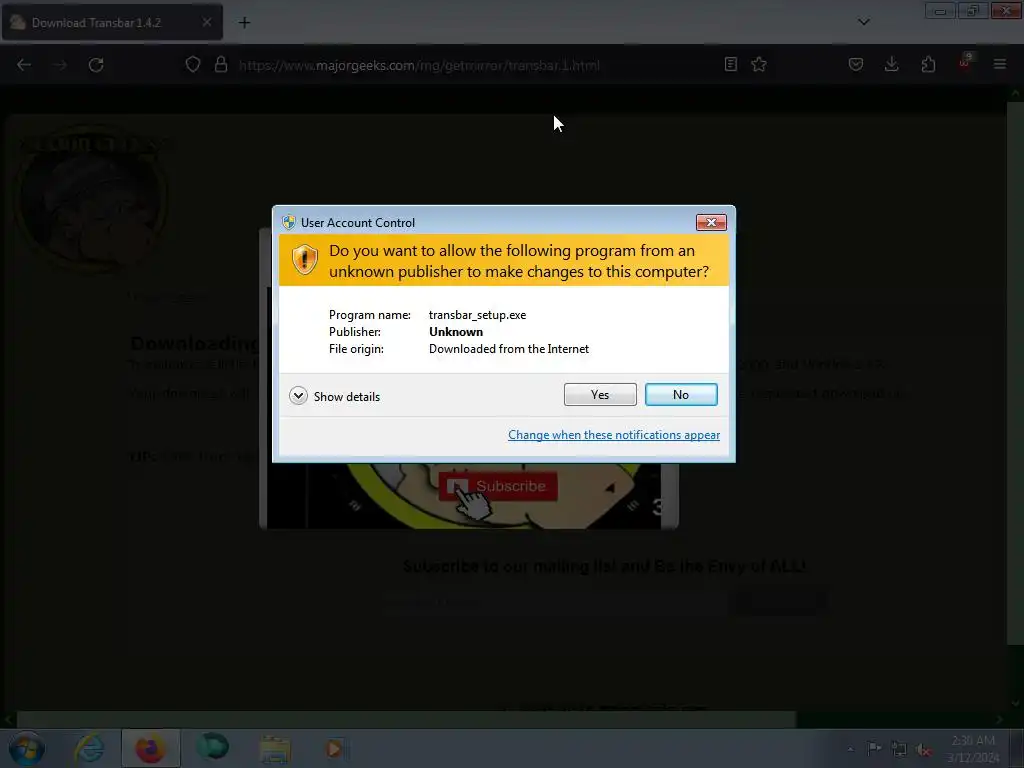Click Action Center flag tray icon

[x=874, y=748]
